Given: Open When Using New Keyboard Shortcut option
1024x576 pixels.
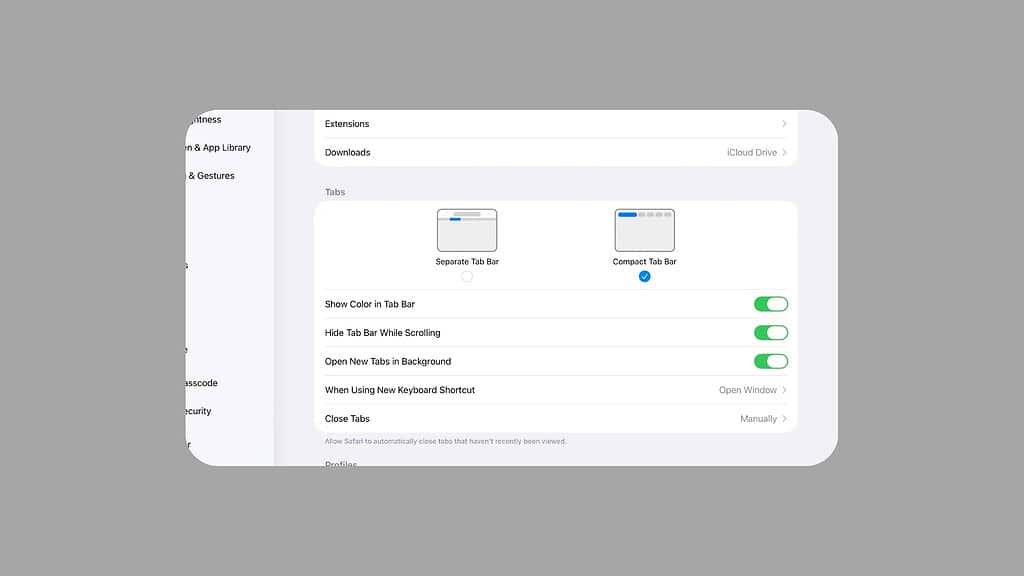Looking at the screenshot, I should pyautogui.click(x=555, y=390).
